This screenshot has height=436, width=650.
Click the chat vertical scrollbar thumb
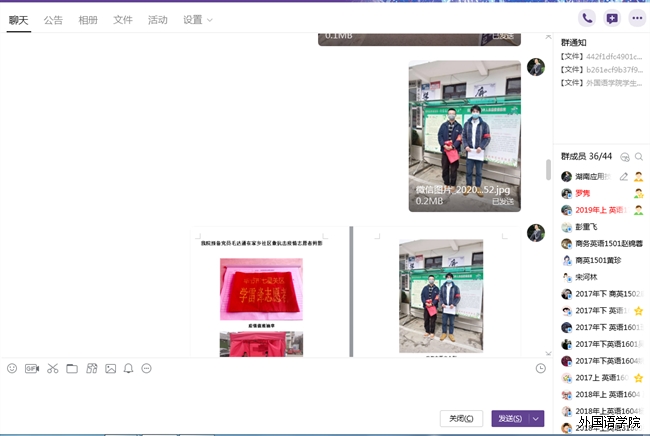coord(548,170)
